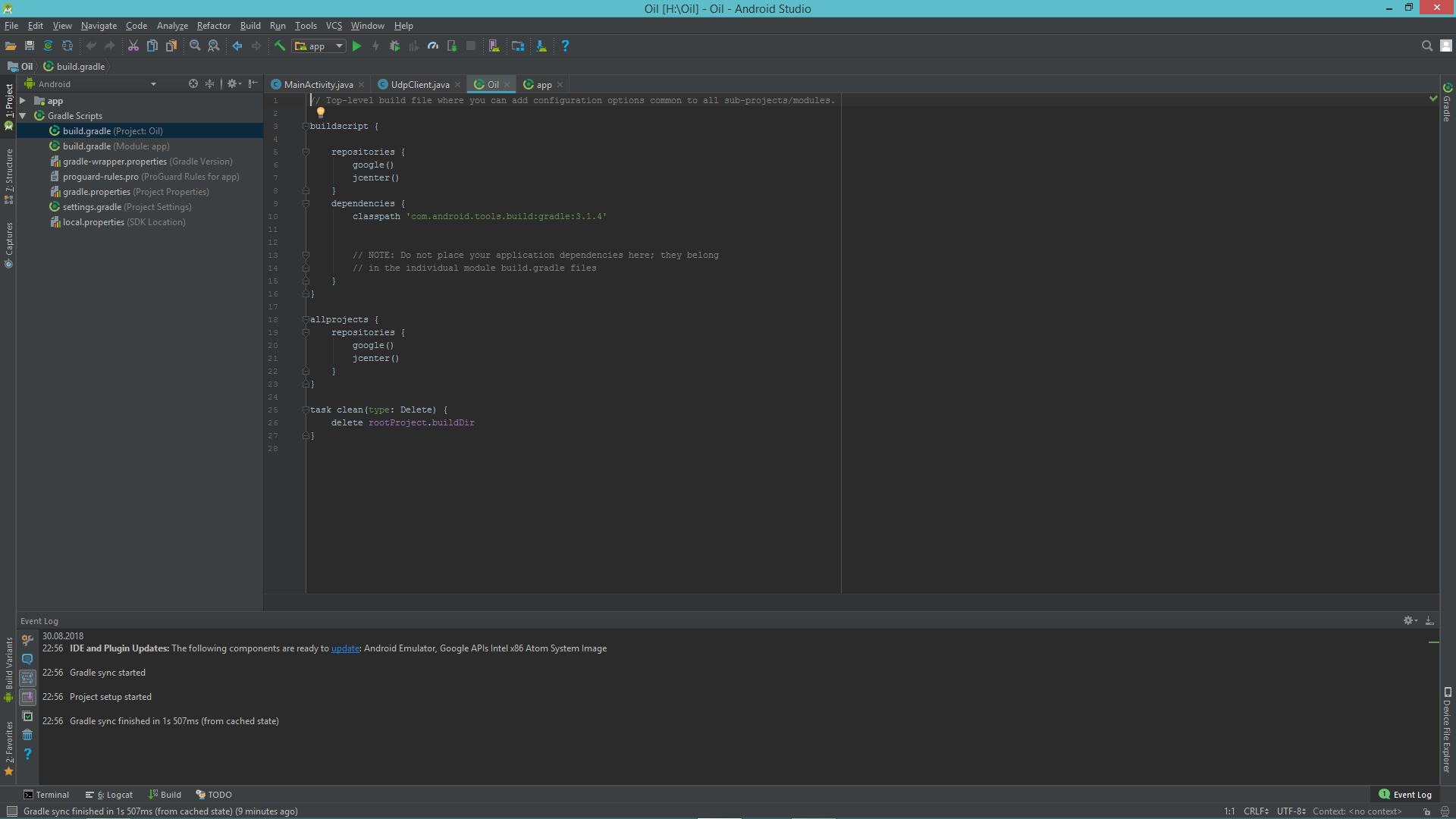This screenshot has height=819, width=1456.
Task: Switch to the MainActivity.java tab
Action: click(x=318, y=85)
